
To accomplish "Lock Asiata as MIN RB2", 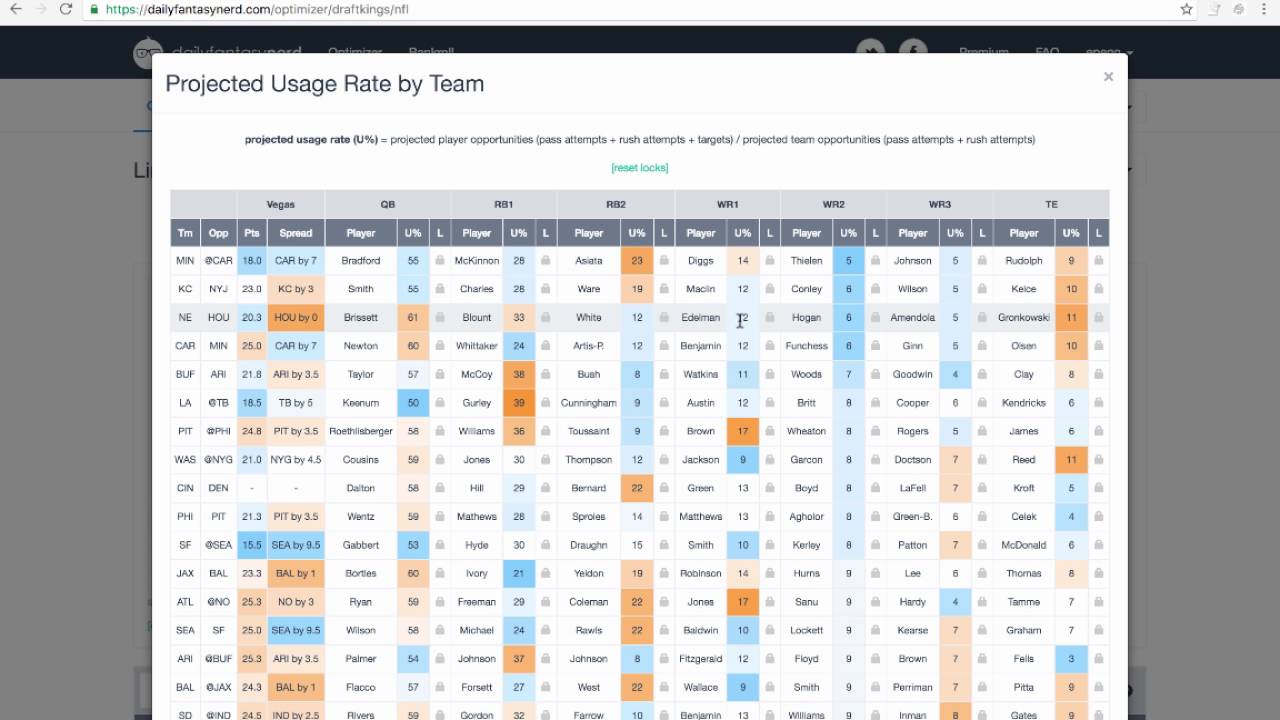I will pos(664,261).
